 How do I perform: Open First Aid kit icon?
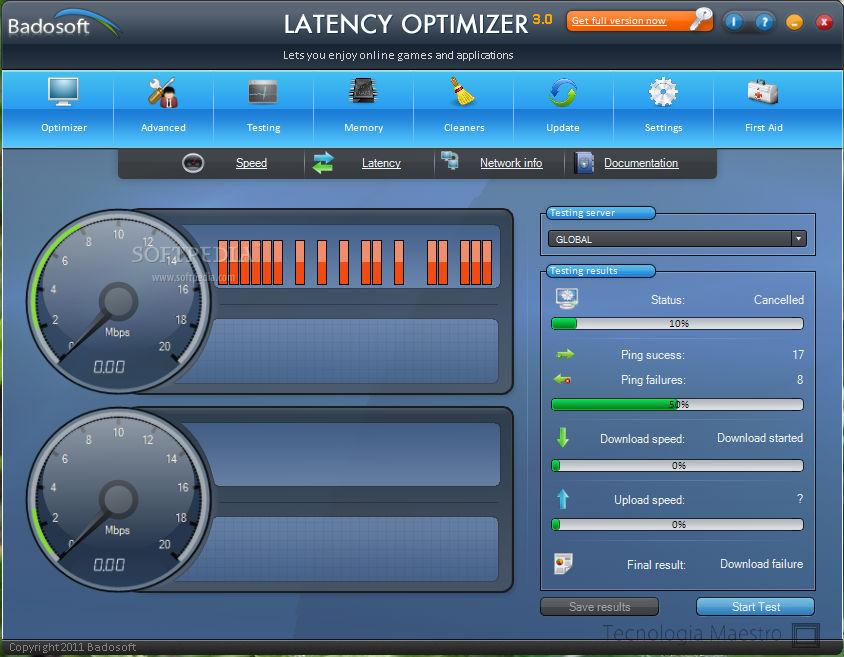[x=763, y=91]
